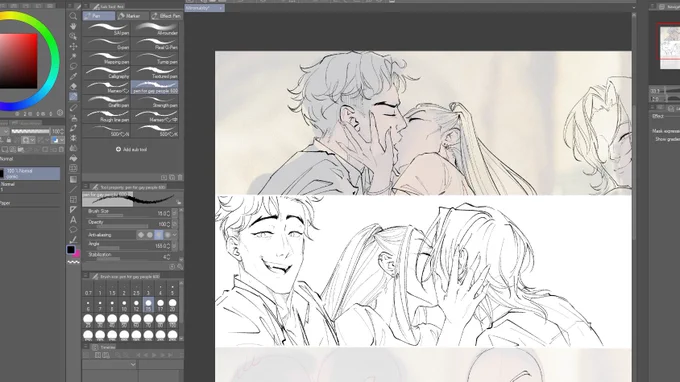Click the wrench sub tool detail icon
Image resolution: width=680 pixels, height=382 pixels.
point(180,267)
